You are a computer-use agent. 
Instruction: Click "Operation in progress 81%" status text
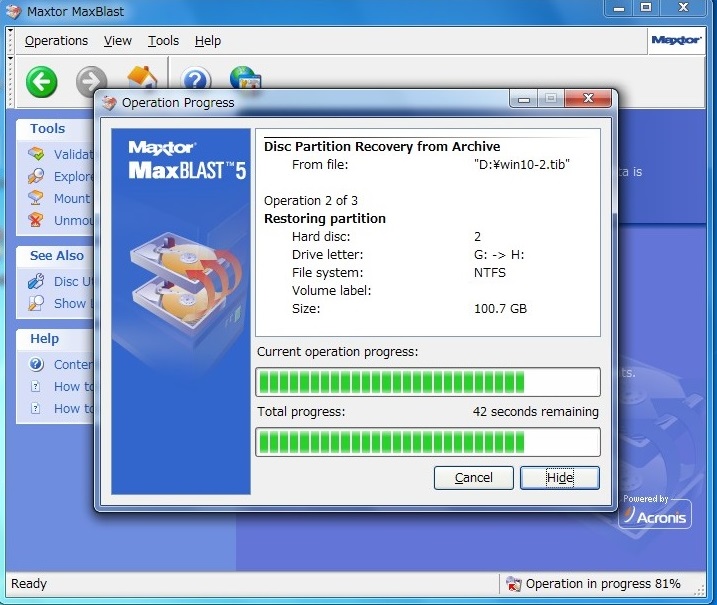603,584
